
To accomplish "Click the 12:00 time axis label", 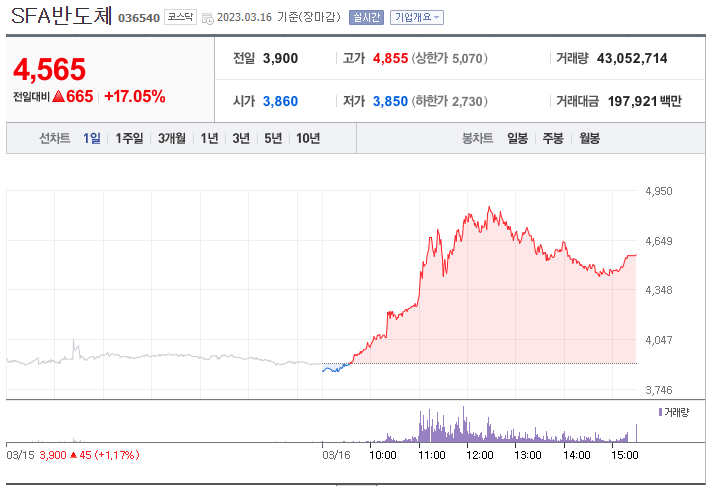I will 480,455.
